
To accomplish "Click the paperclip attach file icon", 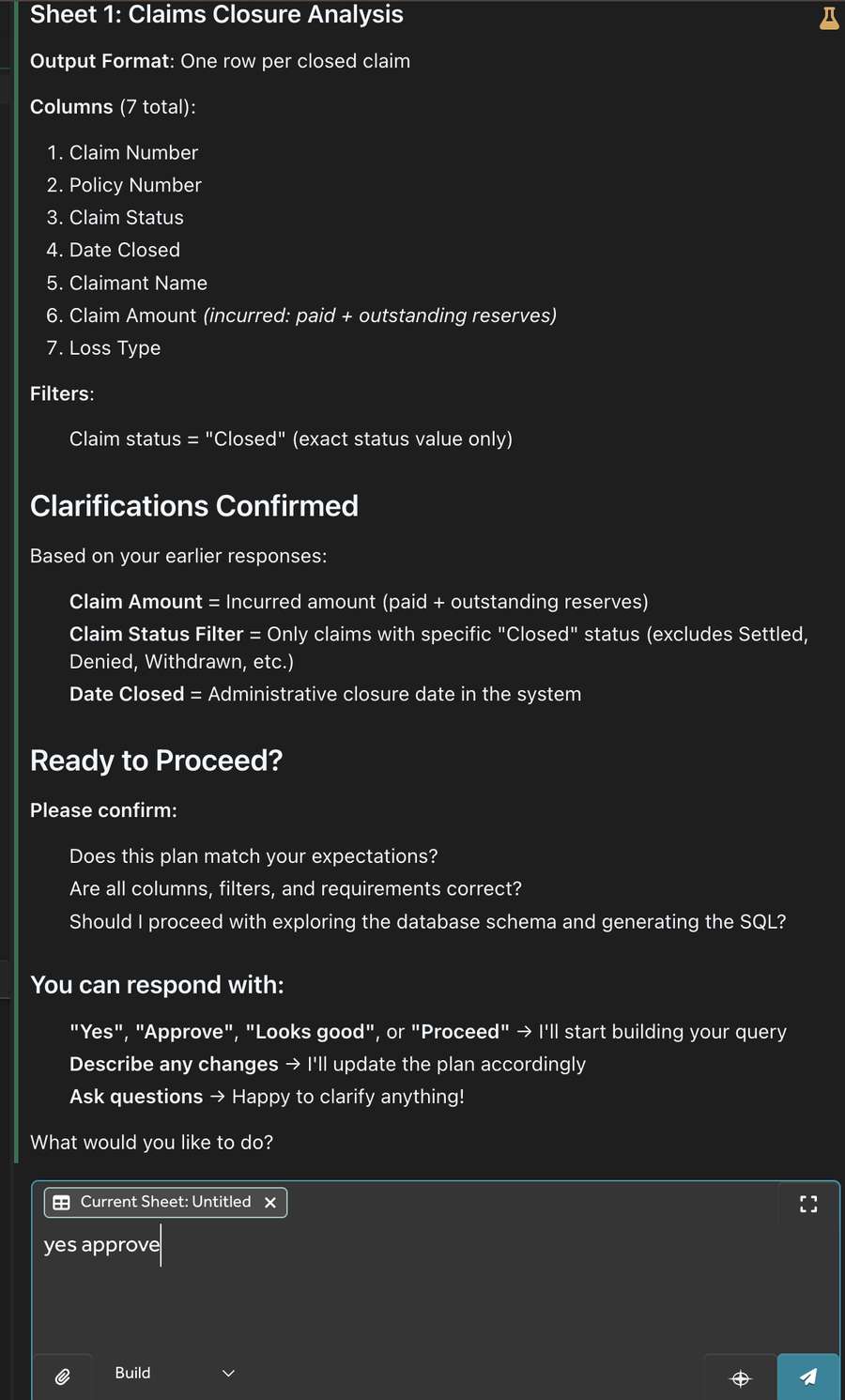I will [63, 1377].
